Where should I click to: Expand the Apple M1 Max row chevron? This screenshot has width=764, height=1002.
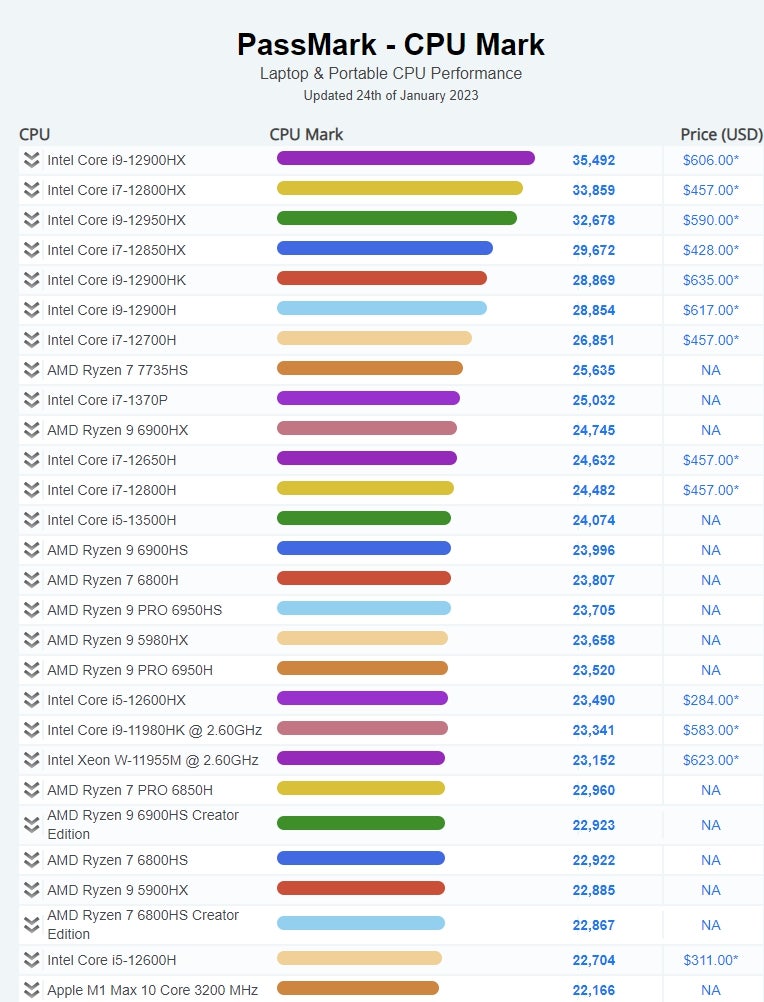point(31,990)
